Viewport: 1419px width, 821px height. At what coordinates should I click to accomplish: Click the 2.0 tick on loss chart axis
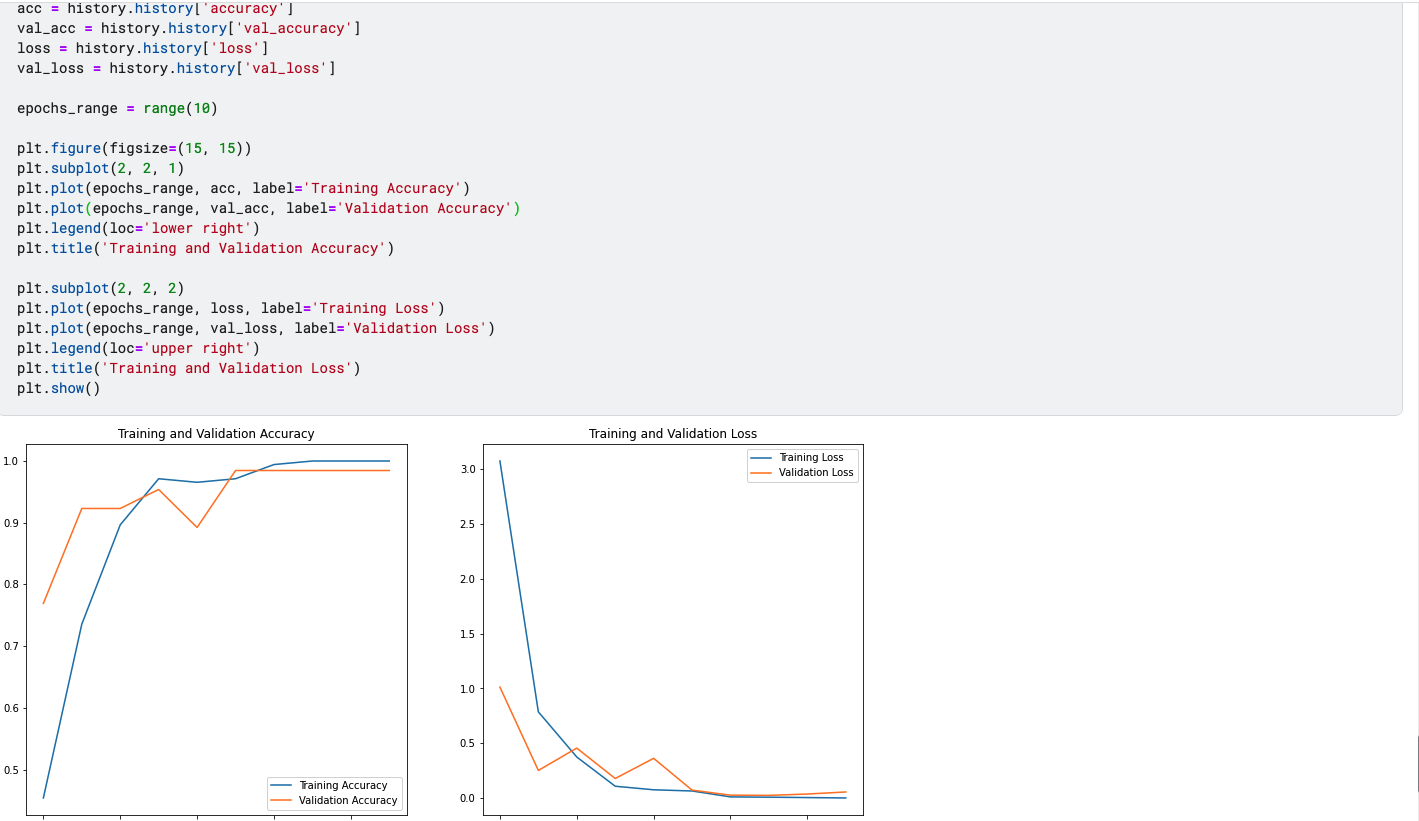click(x=468, y=579)
